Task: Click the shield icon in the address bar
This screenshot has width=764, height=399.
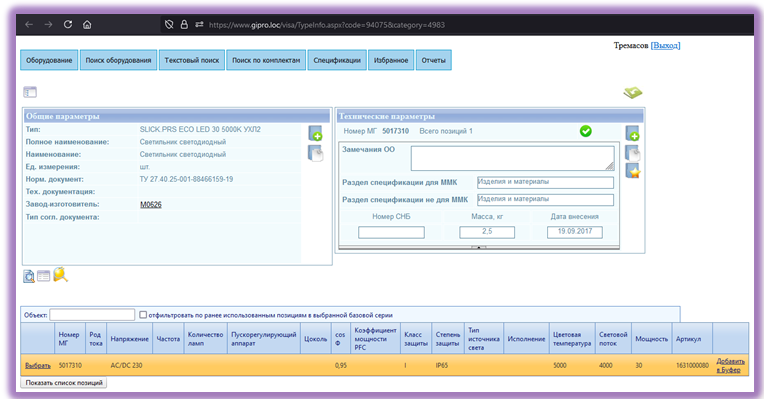Action: click(169, 24)
